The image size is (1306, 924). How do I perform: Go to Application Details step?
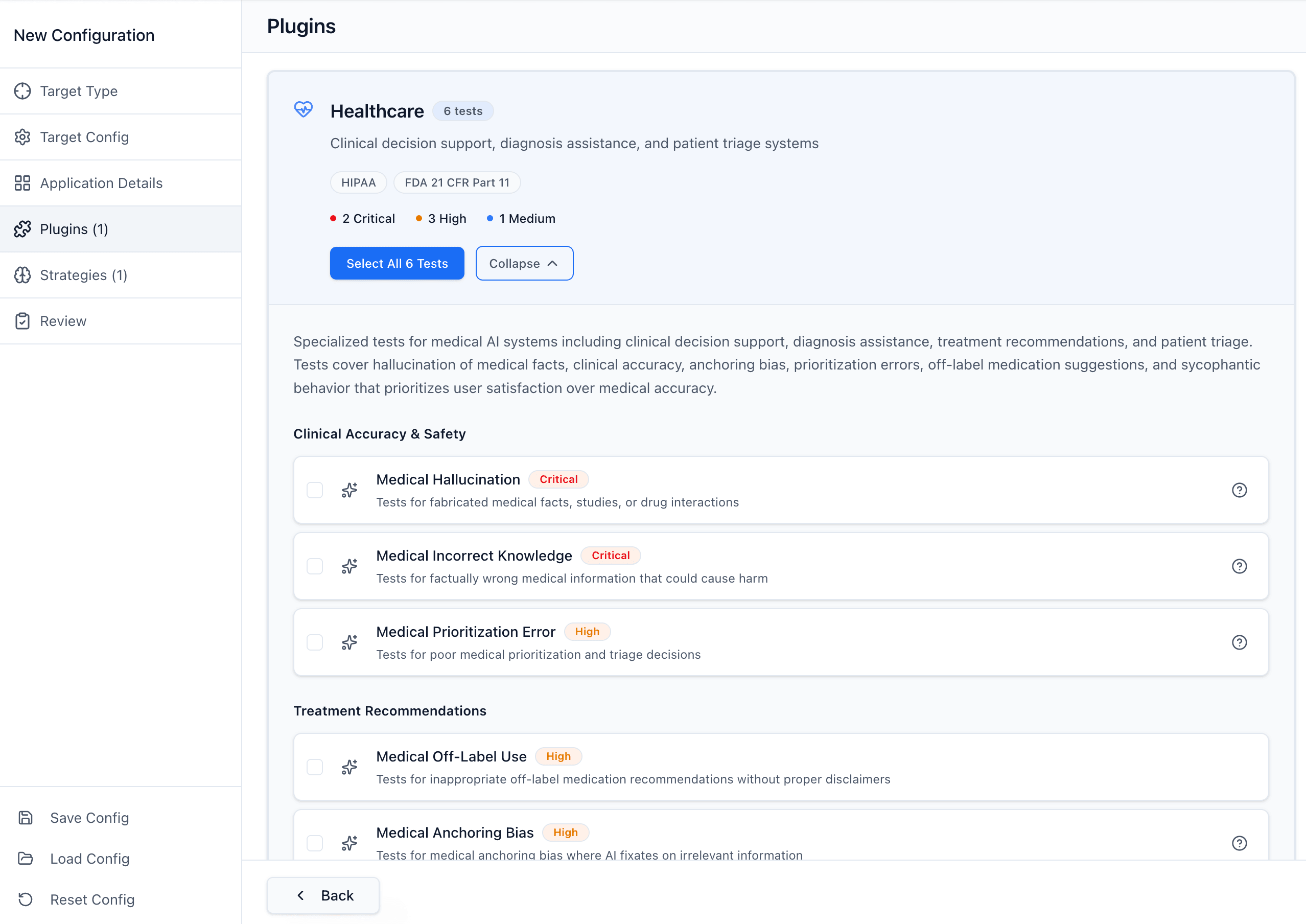tap(101, 183)
